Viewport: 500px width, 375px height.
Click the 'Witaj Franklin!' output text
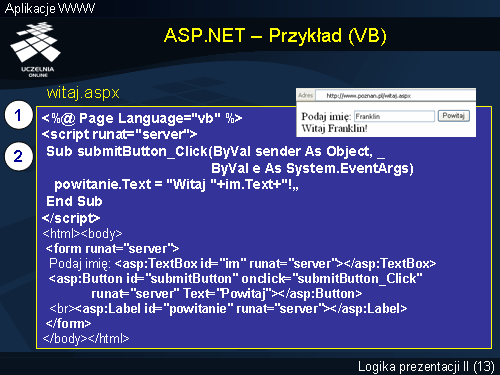334,128
